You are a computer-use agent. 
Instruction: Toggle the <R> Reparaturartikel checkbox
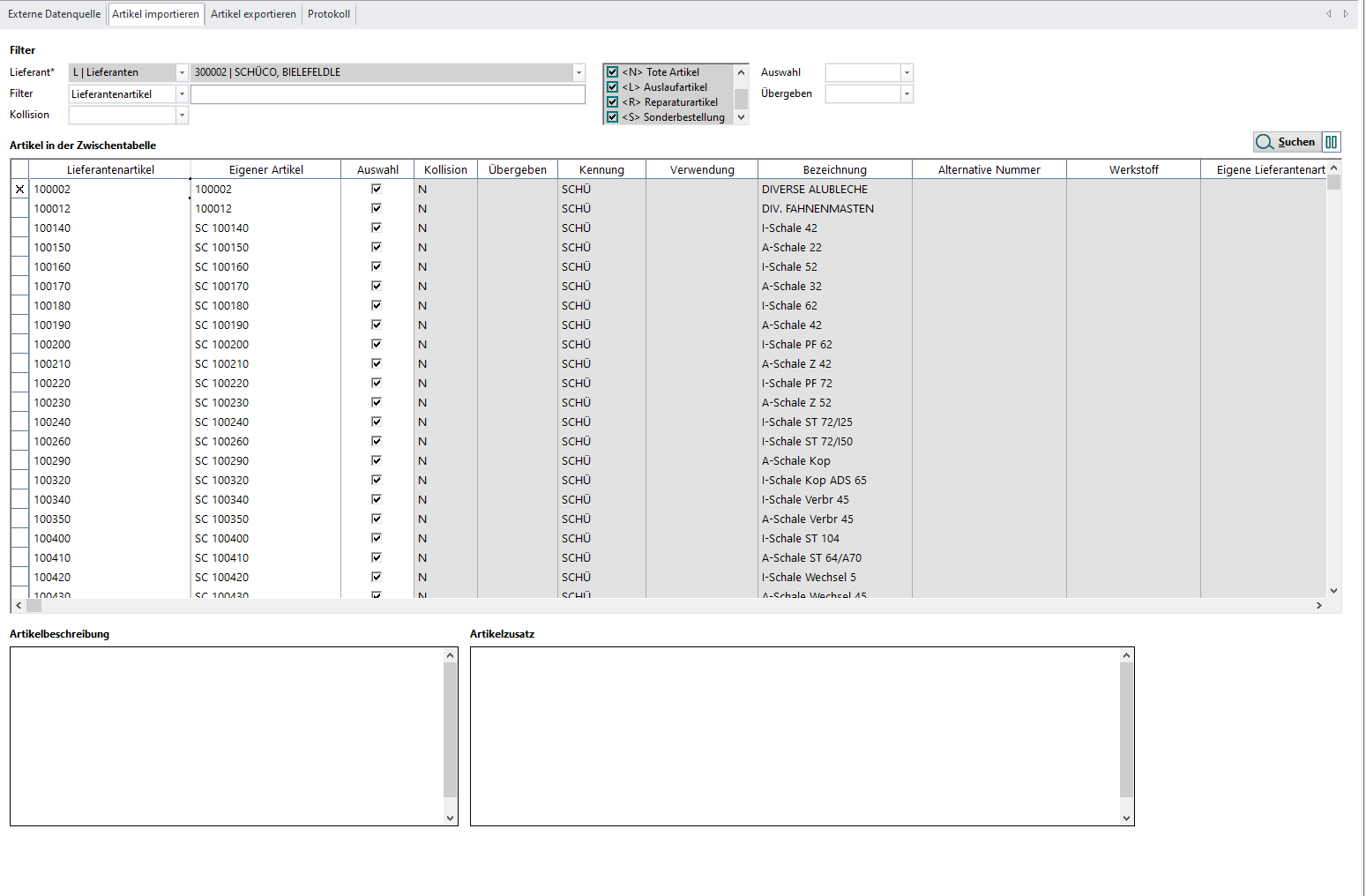[x=613, y=102]
